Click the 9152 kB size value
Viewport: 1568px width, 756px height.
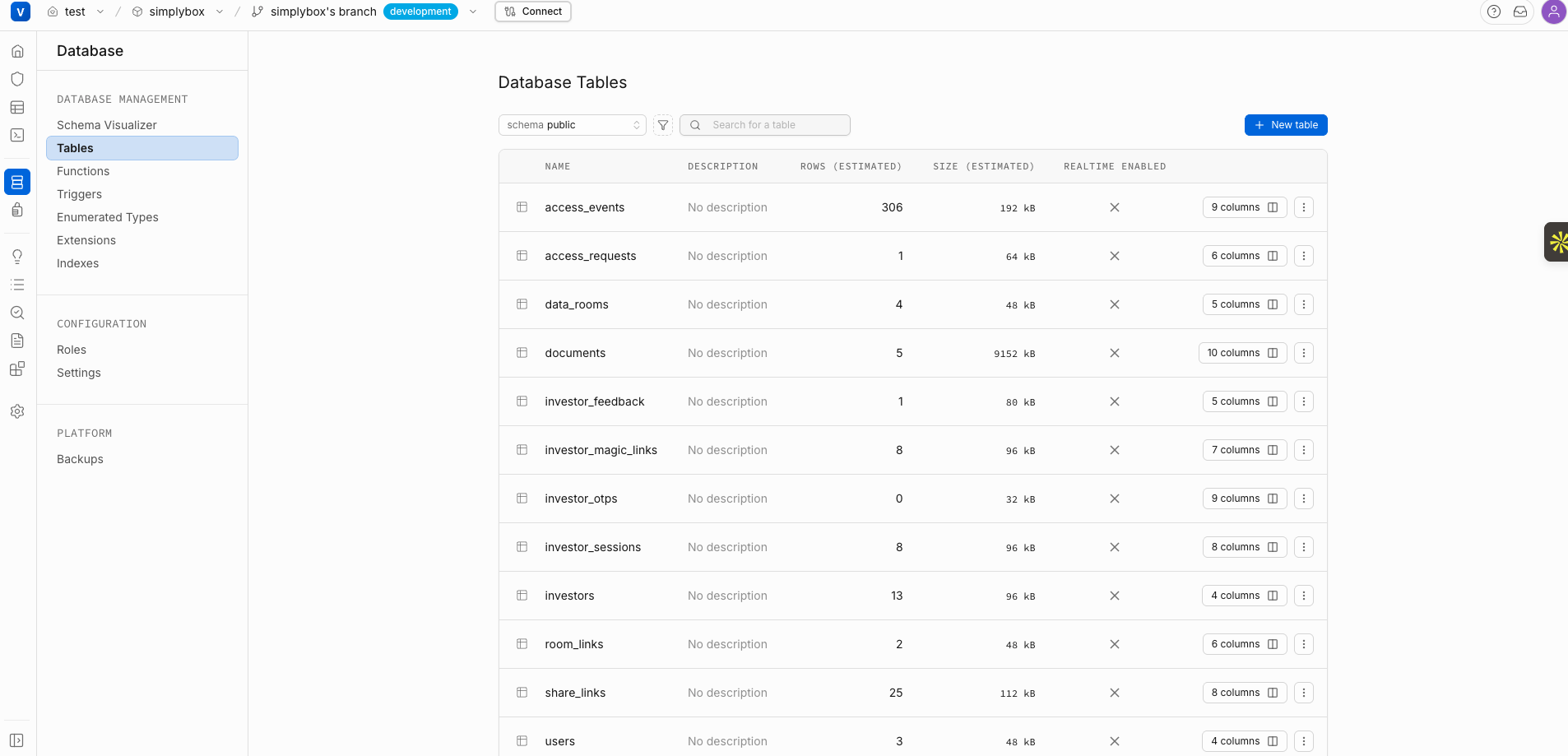coord(1014,354)
